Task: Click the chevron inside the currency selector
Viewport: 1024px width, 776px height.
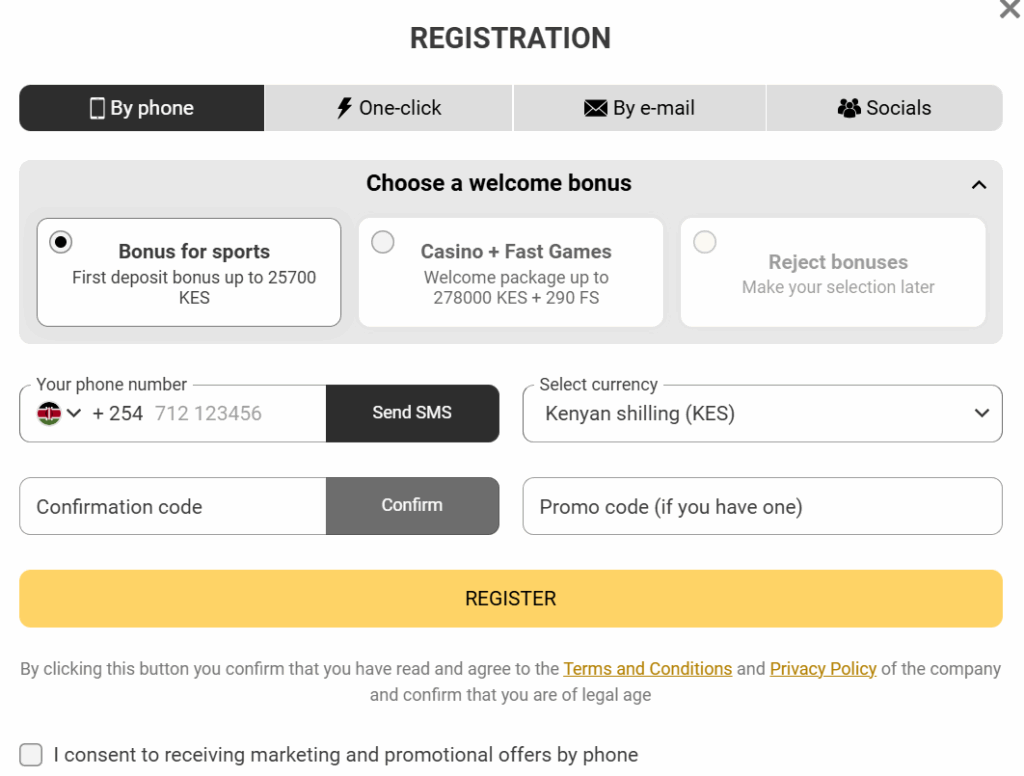Action: (981, 413)
